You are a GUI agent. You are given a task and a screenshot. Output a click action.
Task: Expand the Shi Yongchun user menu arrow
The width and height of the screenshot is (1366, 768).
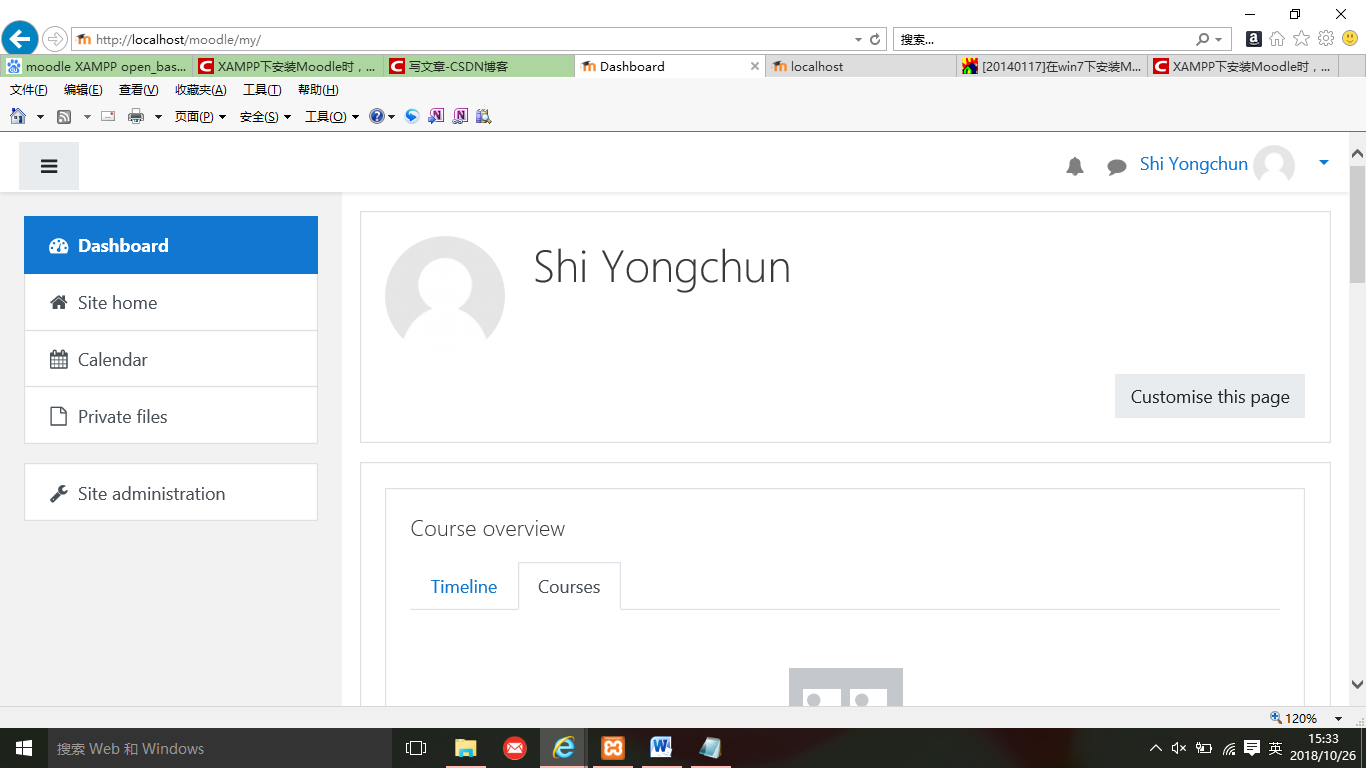[1324, 162]
